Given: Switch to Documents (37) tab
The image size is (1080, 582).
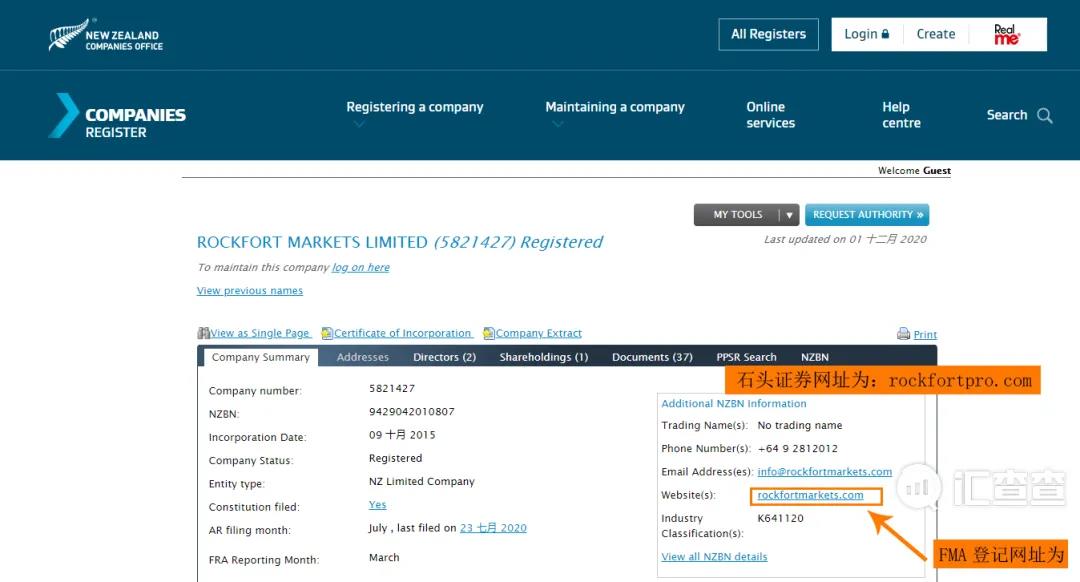Looking at the screenshot, I should [x=652, y=357].
